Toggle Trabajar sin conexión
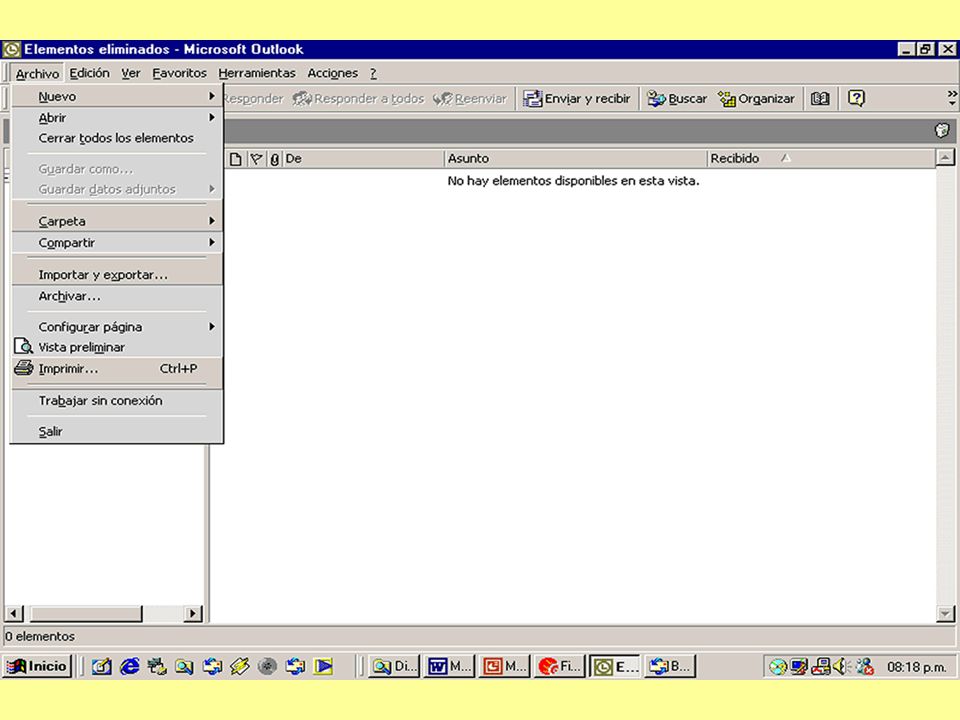 [x=116, y=400]
